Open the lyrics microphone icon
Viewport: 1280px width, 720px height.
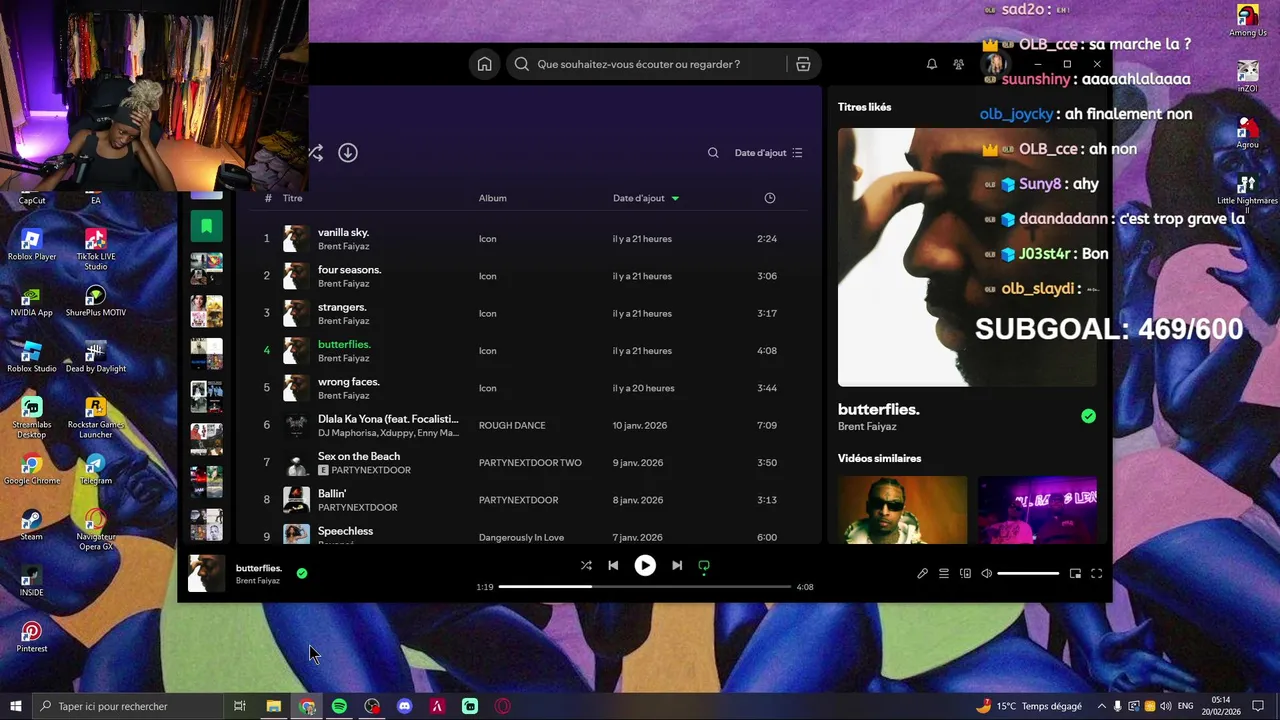922,573
